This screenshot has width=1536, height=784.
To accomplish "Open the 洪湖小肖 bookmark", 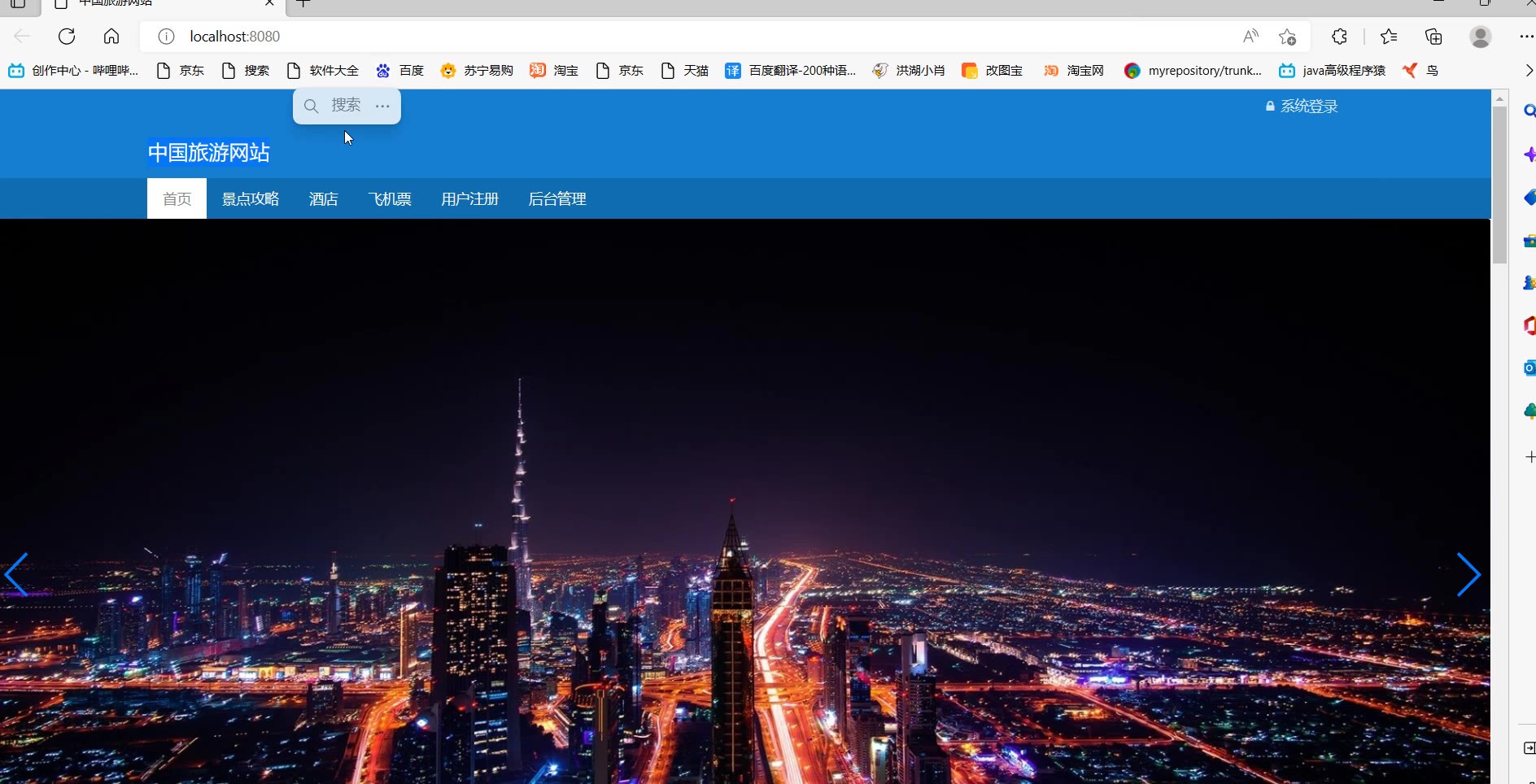I will pos(909,71).
